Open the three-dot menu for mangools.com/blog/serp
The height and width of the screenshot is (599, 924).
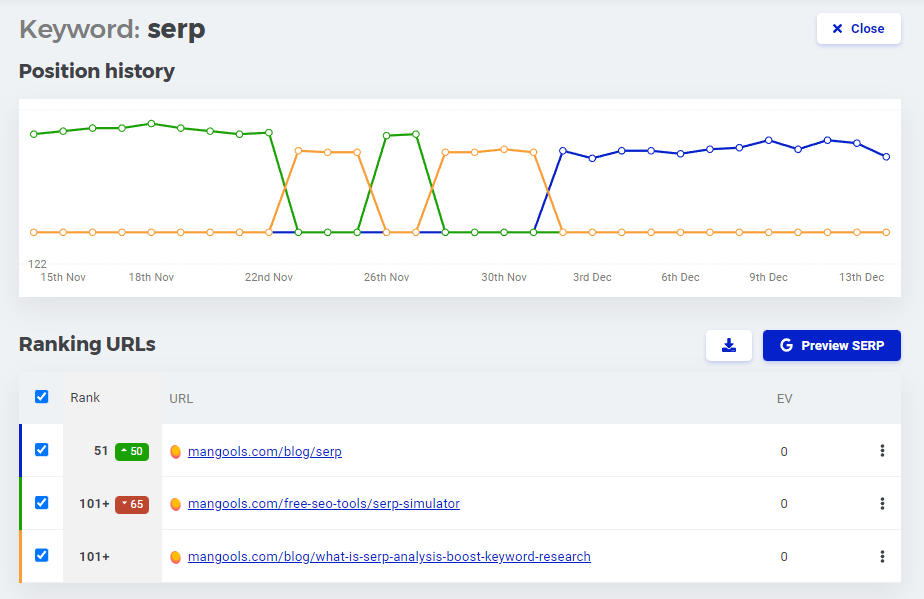[x=882, y=451]
